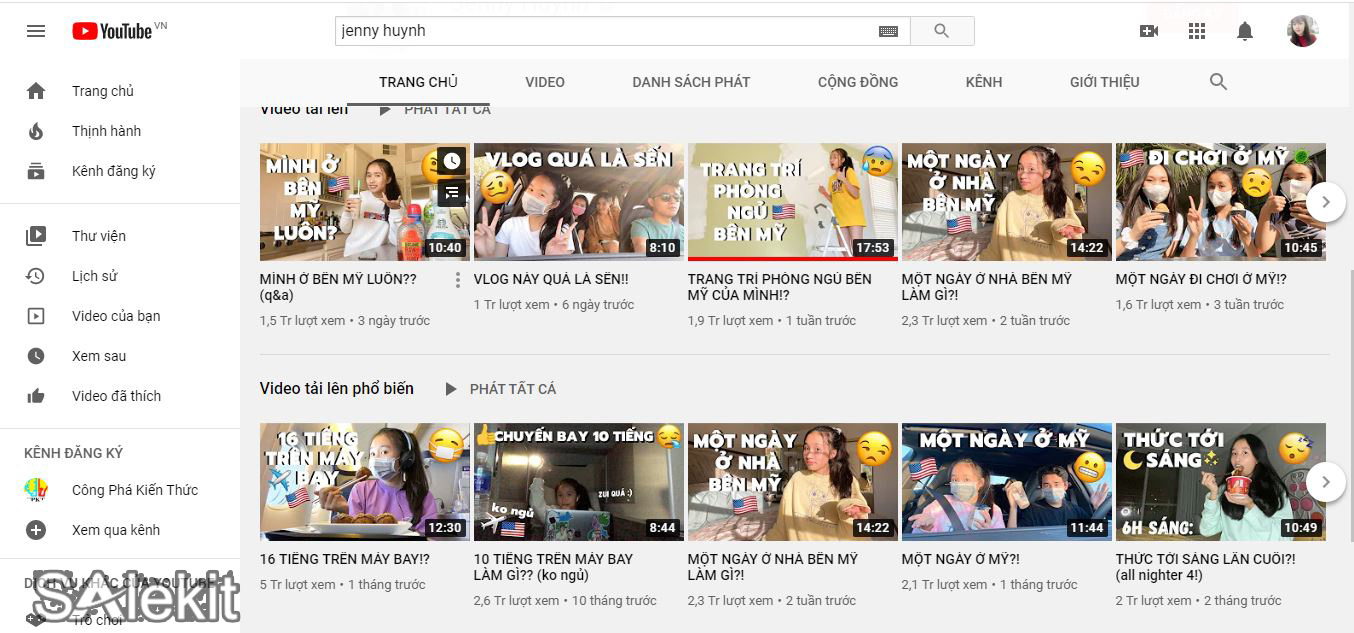The image size is (1354, 633).
Task: Click Watch Later clock on first thumbnail
Action: (x=452, y=161)
